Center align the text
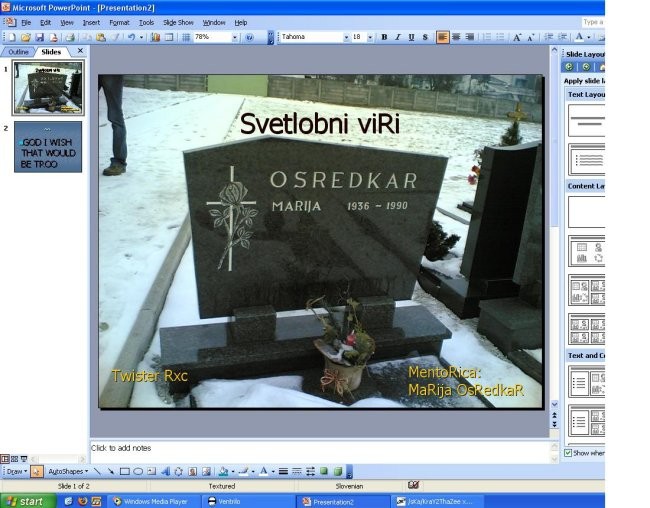Image resolution: width=650 pixels, height=508 pixels. click(x=456, y=37)
